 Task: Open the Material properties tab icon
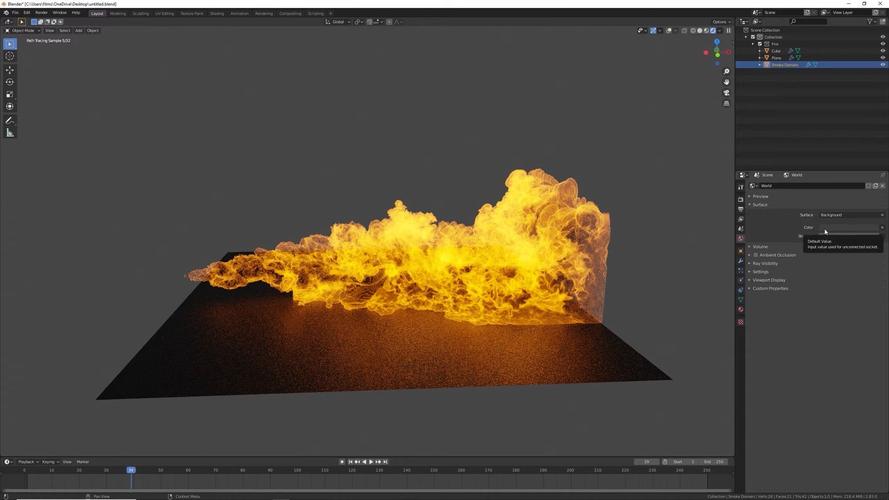[740, 310]
